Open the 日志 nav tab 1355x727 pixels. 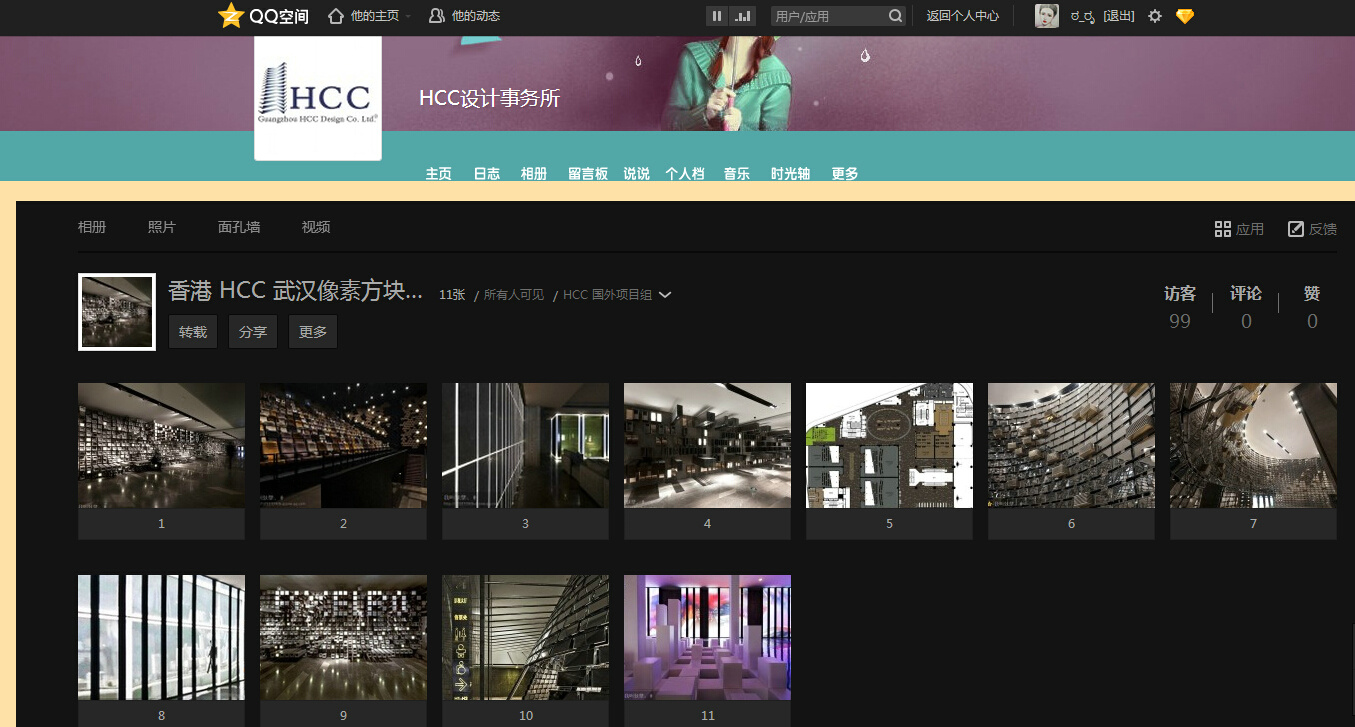point(487,174)
